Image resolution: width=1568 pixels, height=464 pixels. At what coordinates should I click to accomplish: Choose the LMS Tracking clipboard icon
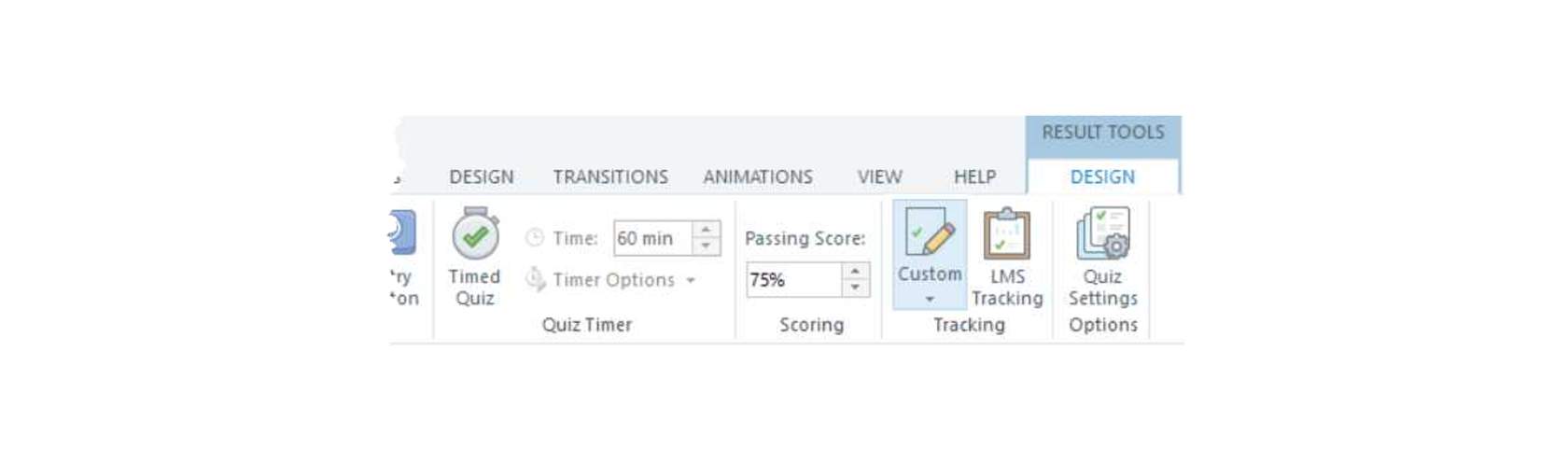point(1007,233)
